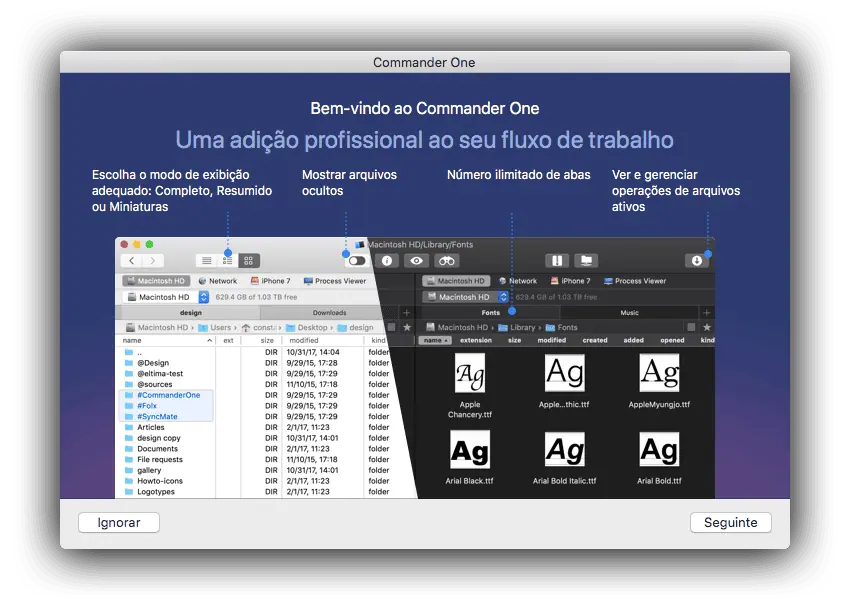Click the archive compress toolbar icon

click(x=557, y=261)
